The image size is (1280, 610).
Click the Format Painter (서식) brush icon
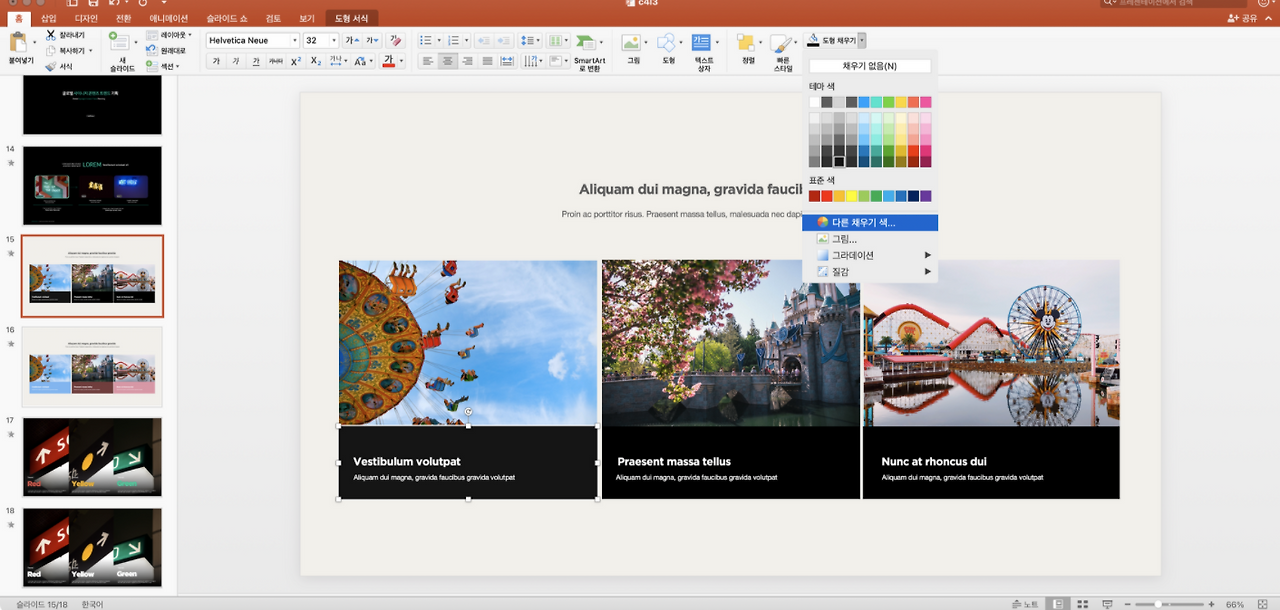[x=50, y=66]
